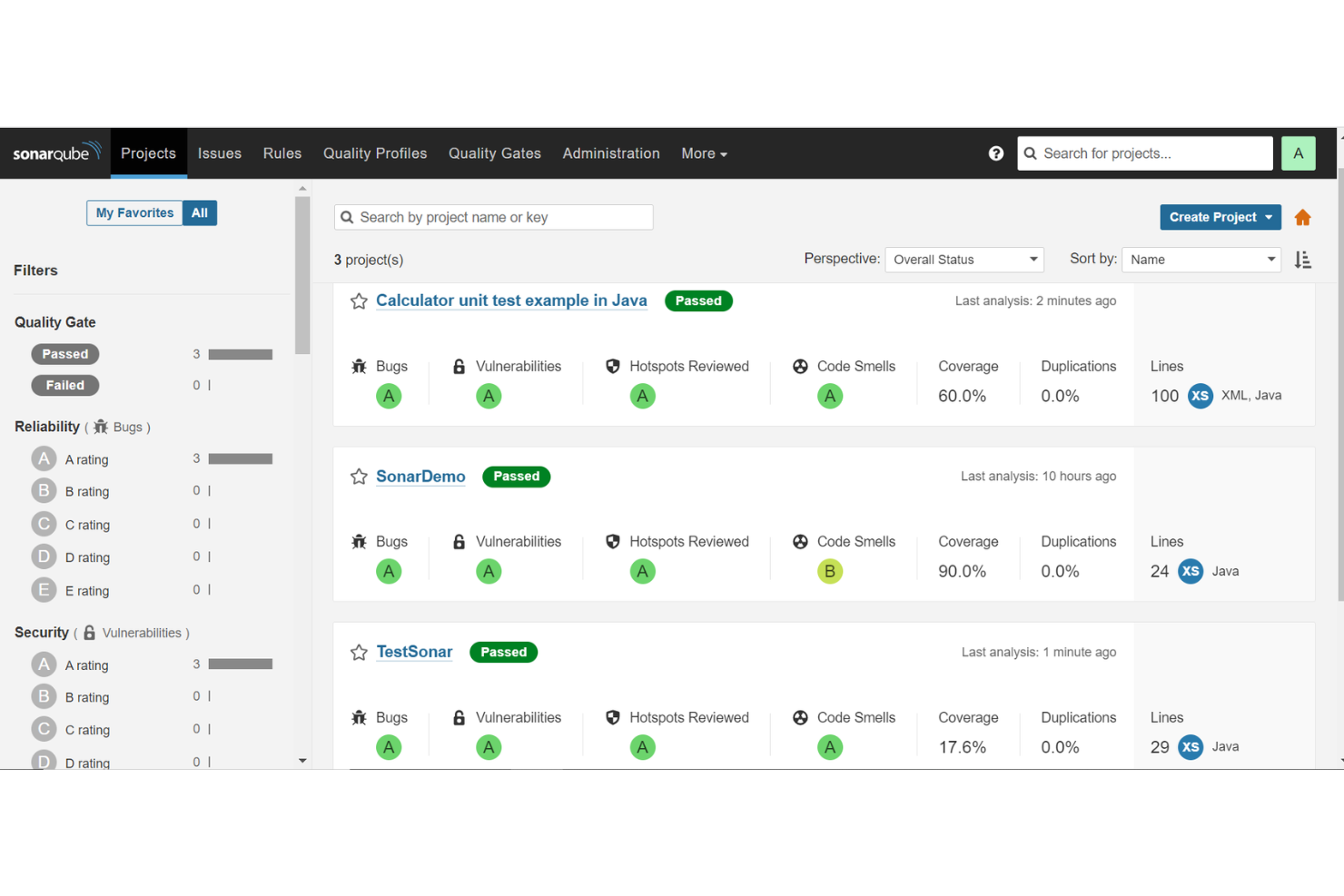Click the XS size badge of the Calculator project
The height and width of the screenshot is (896, 1344).
1200,396
